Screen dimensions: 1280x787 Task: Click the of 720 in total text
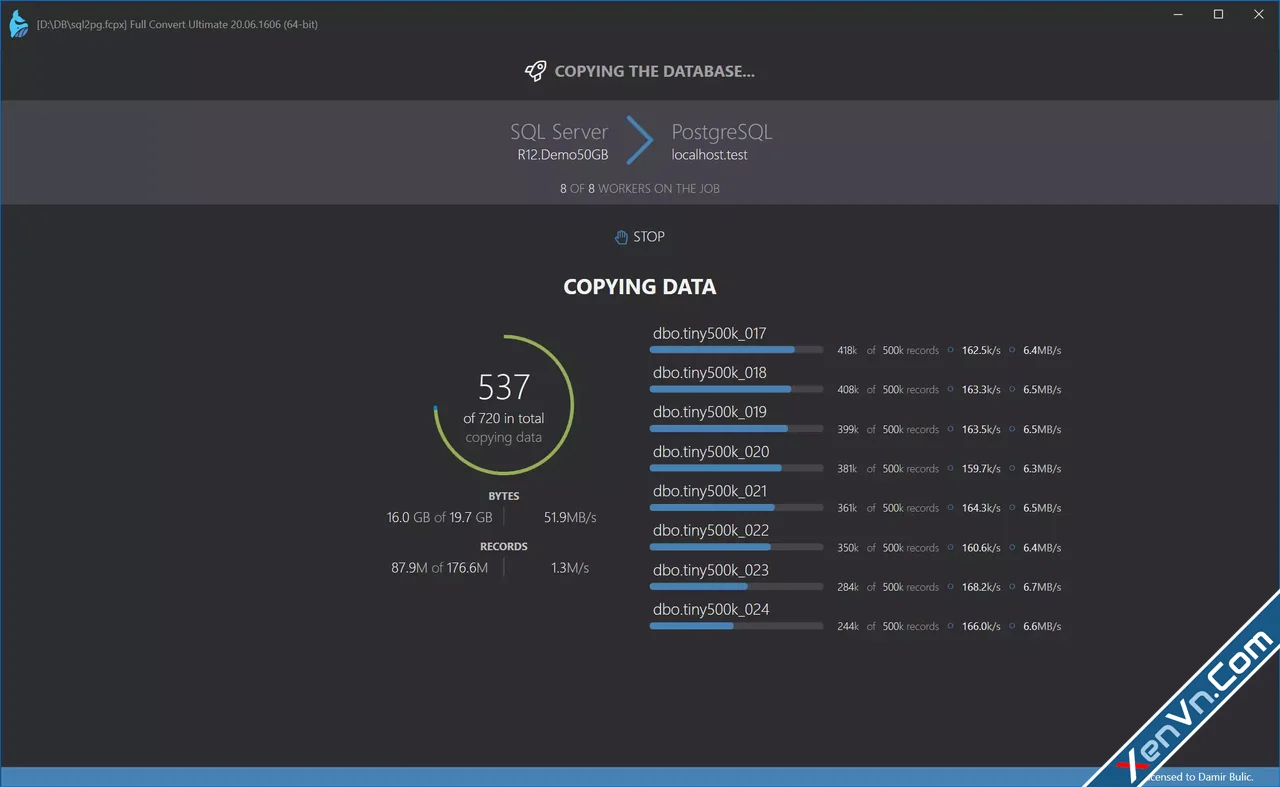point(504,418)
